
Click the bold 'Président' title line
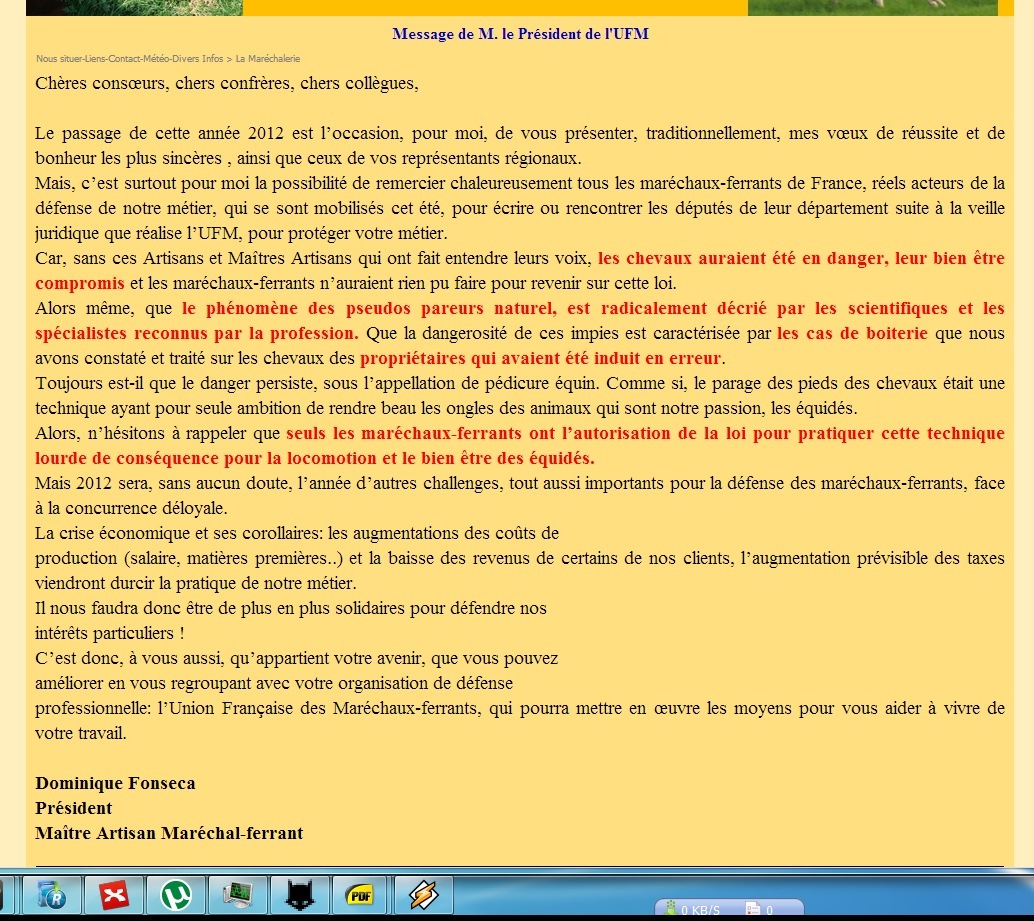tap(74, 808)
